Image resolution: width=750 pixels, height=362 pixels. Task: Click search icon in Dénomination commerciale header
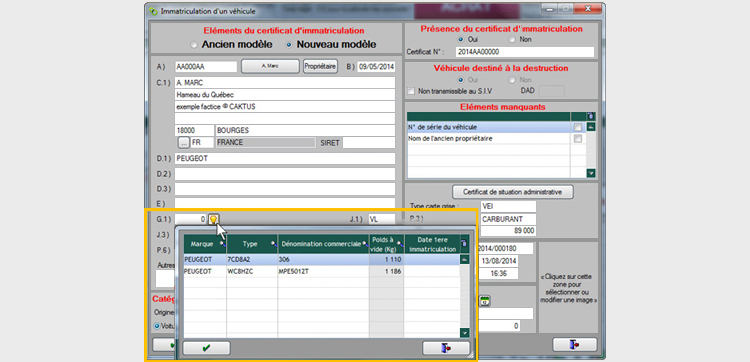point(365,244)
